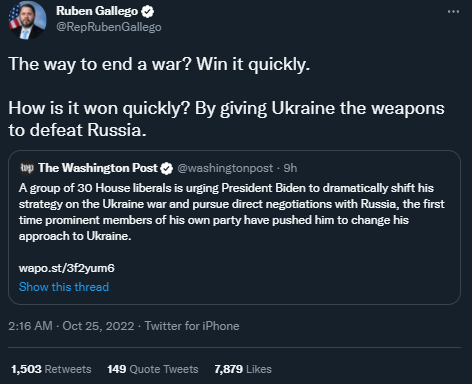Open the quoted Washington Post tweet text
The height and width of the screenshot is (384, 472).
pyautogui.click(x=232, y=212)
